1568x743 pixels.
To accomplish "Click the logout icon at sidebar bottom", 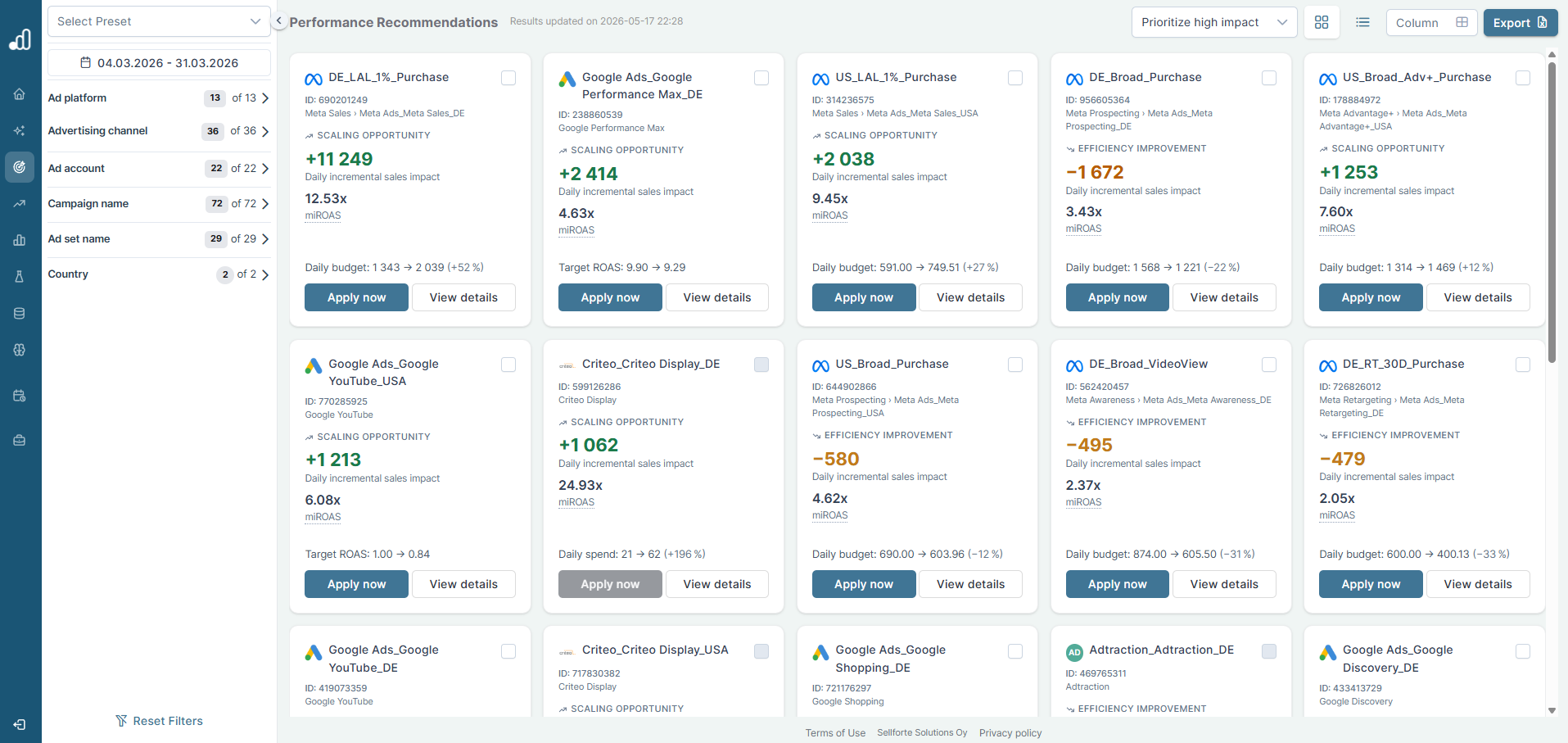I will 20,724.
